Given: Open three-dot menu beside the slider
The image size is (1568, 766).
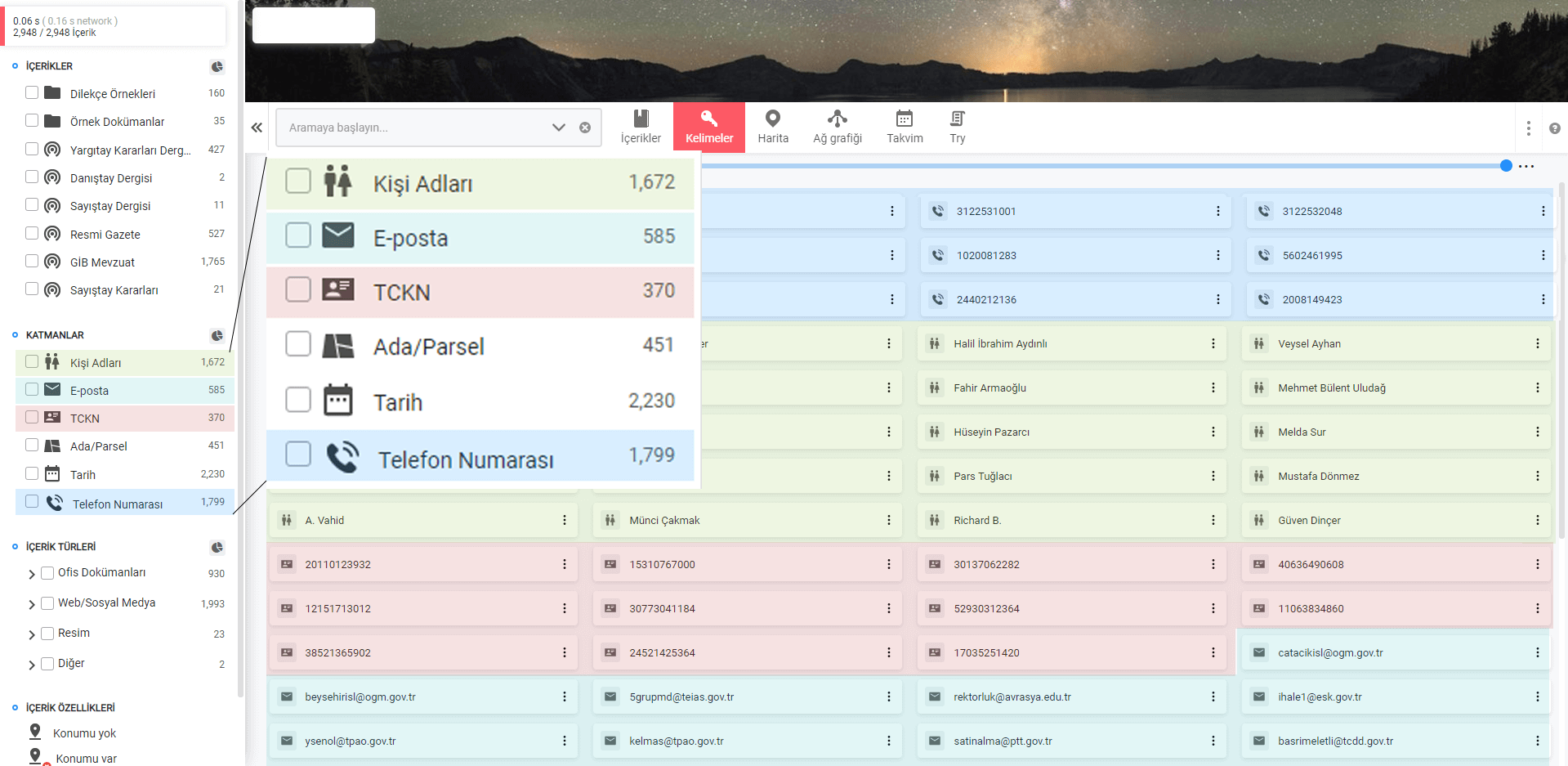Looking at the screenshot, I should (1526, 166).
